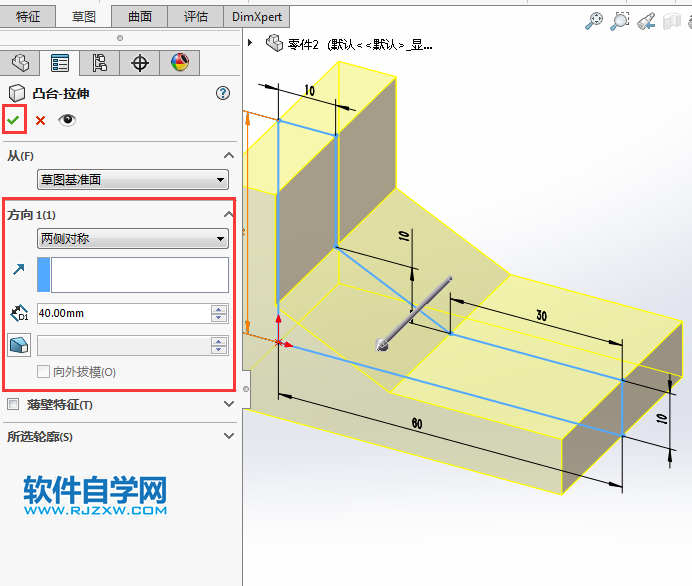This screenshot has height=586, width=692.
Task: Toggle the draft on/off button
Action: tap(19, 345)
